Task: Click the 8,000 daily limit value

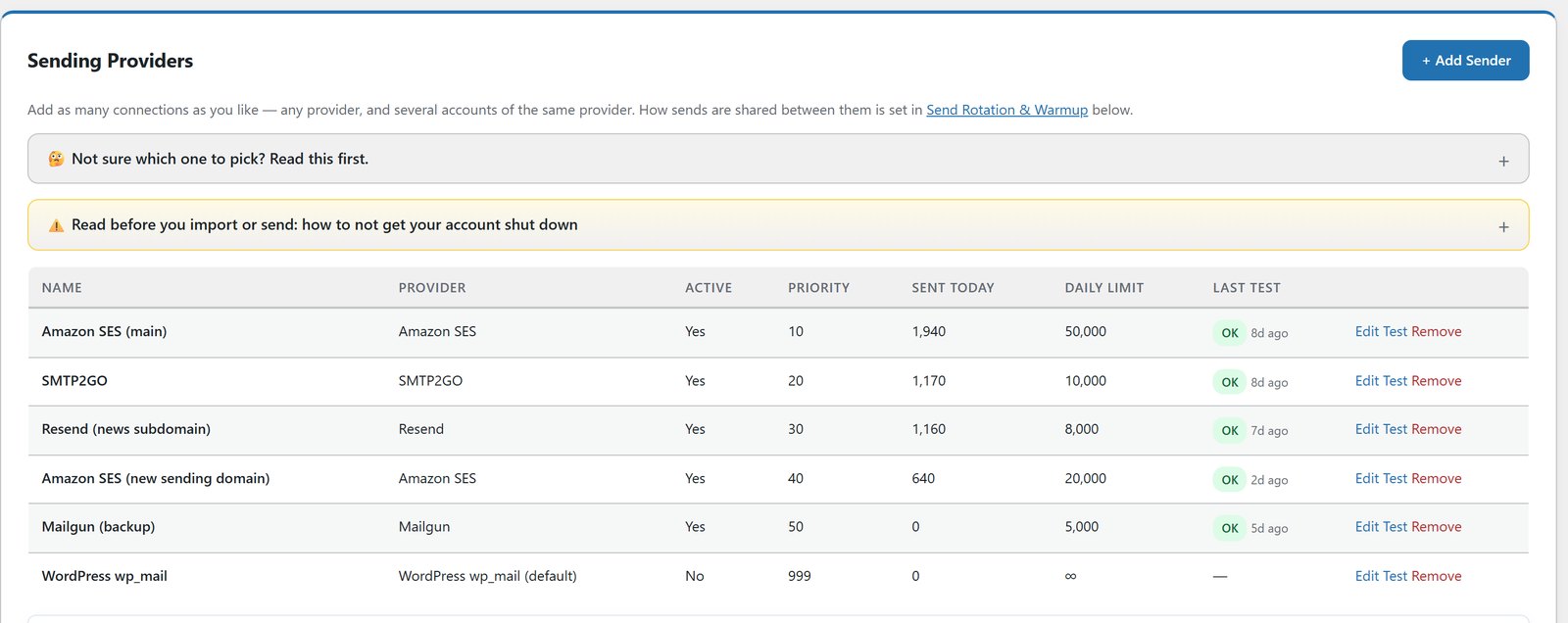Action: point(1082,429)
